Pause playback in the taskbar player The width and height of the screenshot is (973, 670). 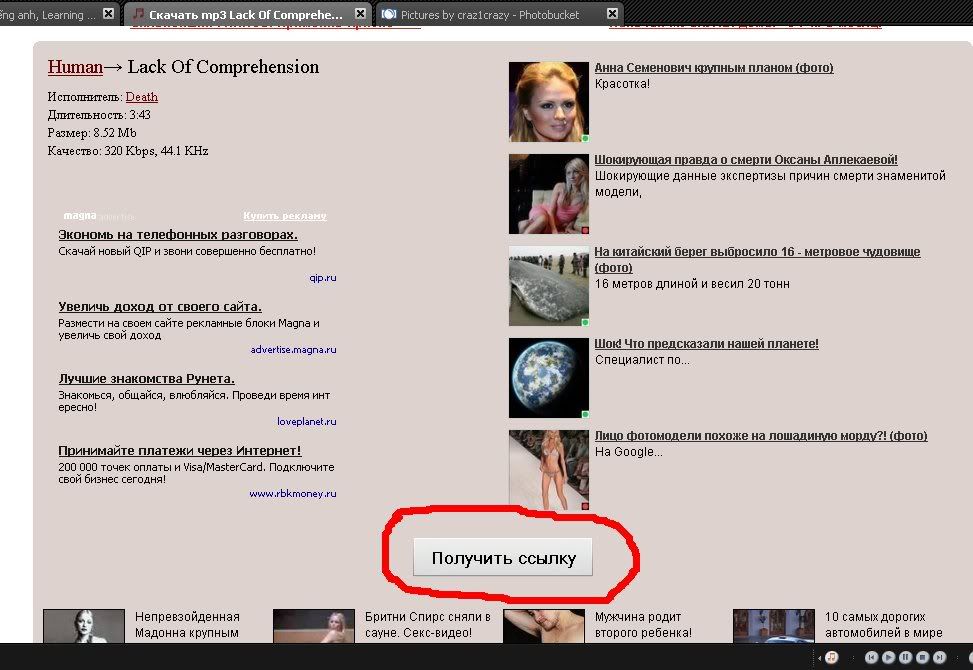click(906, 657)
